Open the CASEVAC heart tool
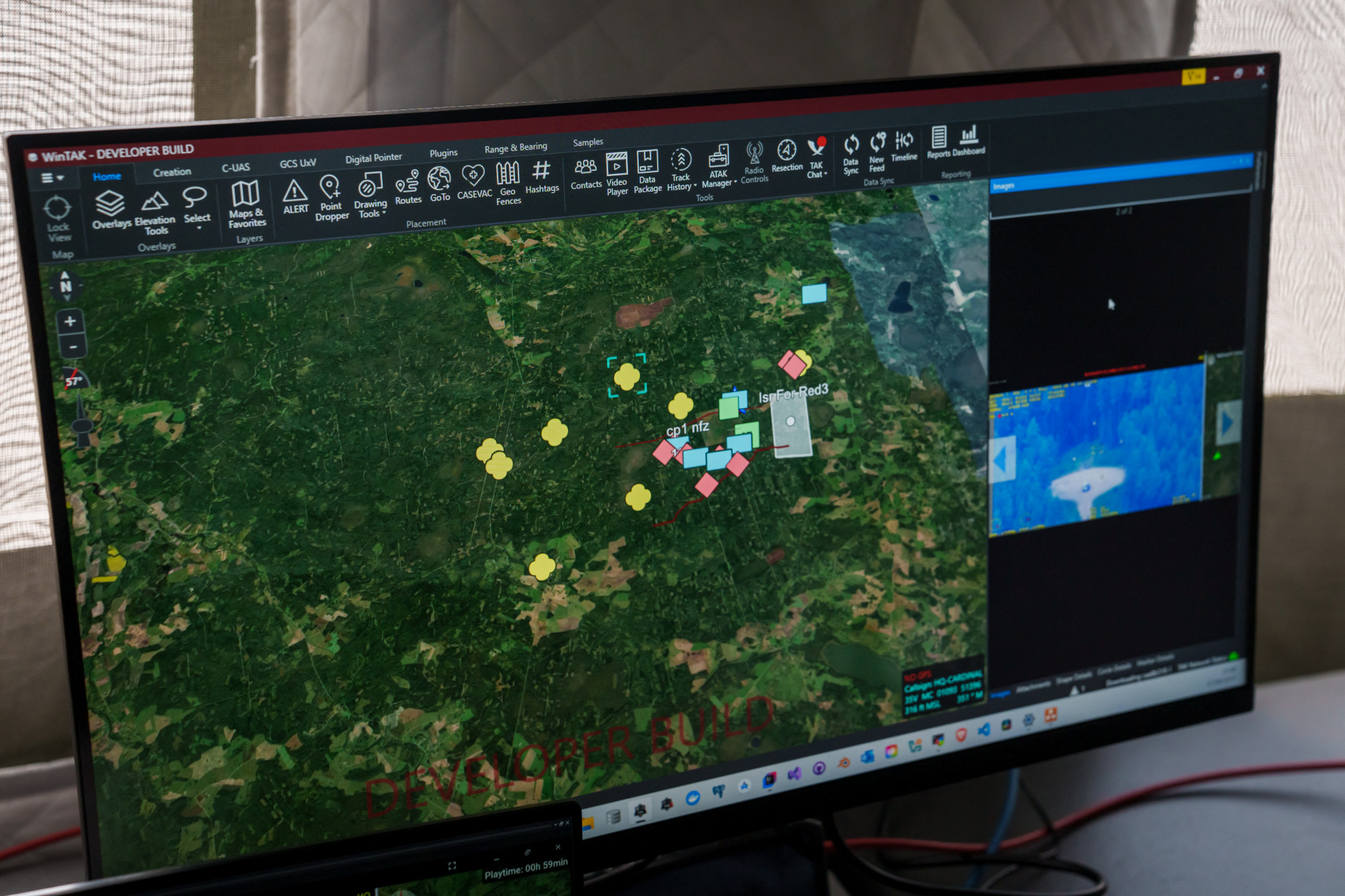The width and height of the screenshot is (1345, 896). 474,182
